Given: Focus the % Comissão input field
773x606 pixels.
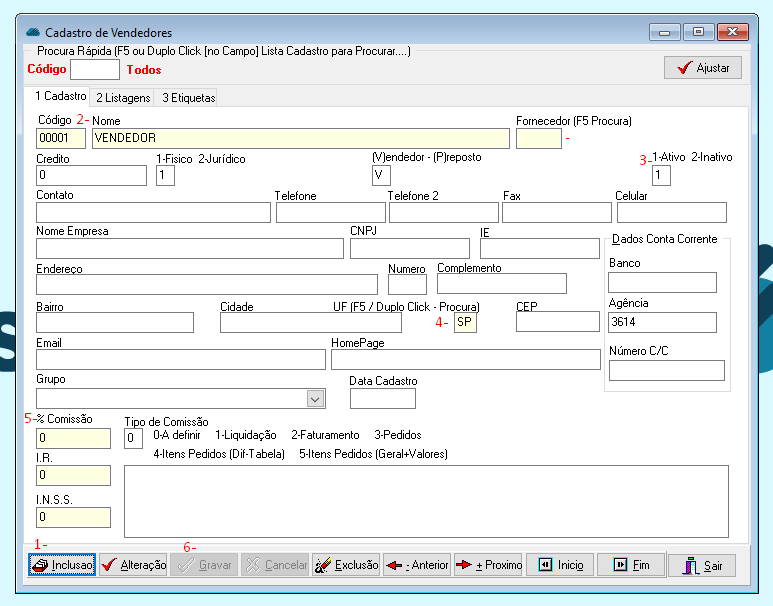Looking at the screenshot, I should [x=73, y=438].
